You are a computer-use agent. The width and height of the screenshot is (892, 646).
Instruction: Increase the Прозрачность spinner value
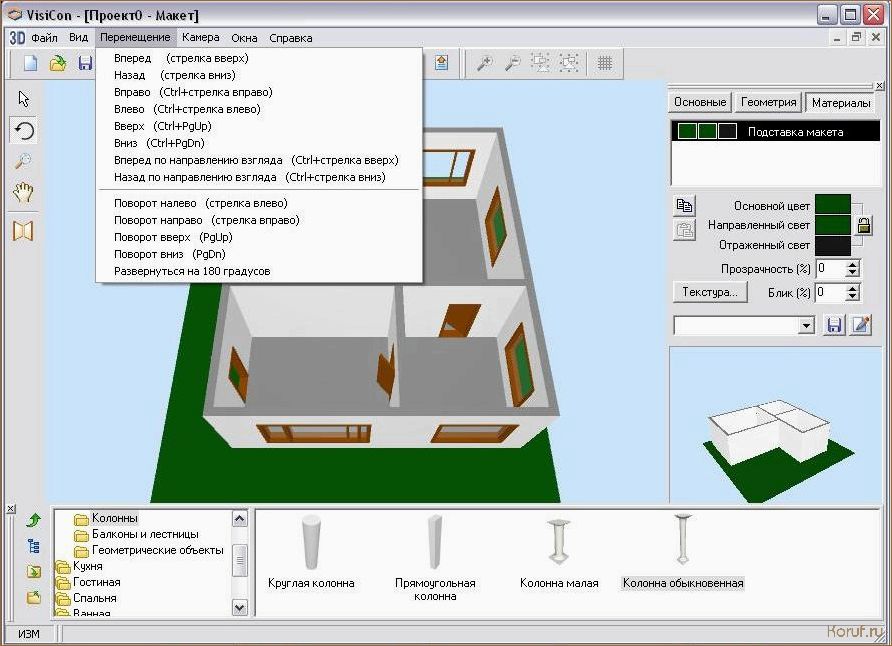852,265
